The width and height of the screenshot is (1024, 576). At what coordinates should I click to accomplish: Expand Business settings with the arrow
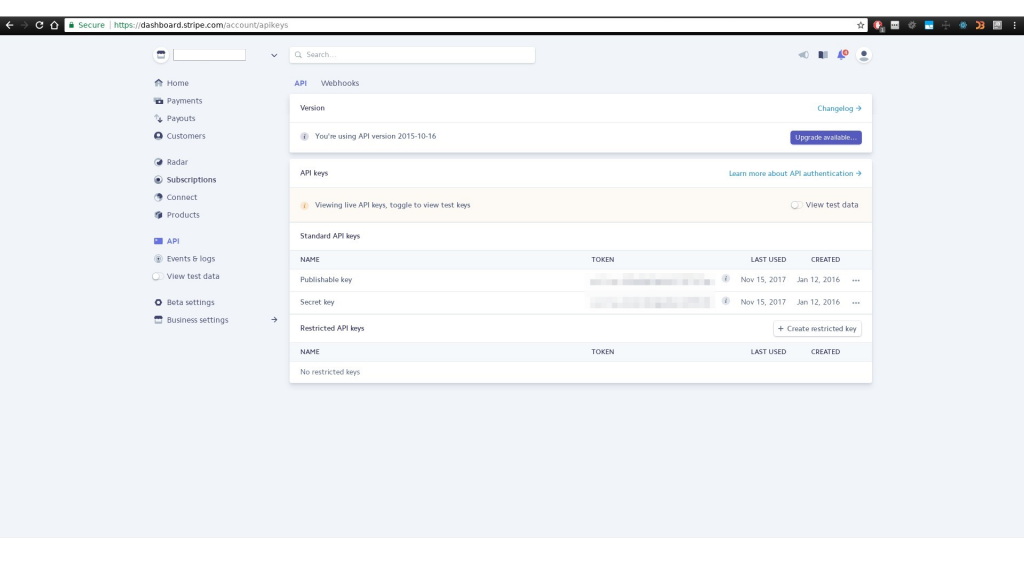(274, 320)
